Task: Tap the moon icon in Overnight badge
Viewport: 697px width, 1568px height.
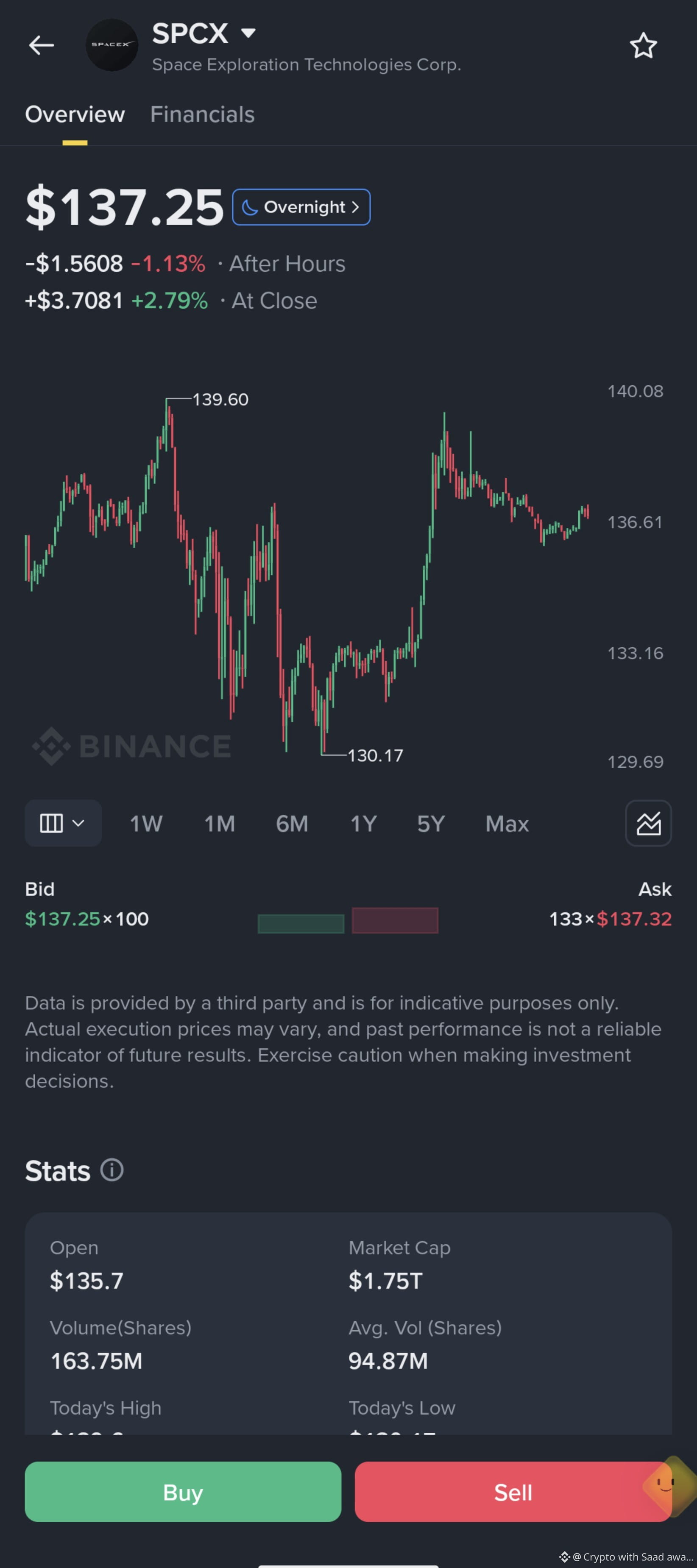Action: coord(250,208)
